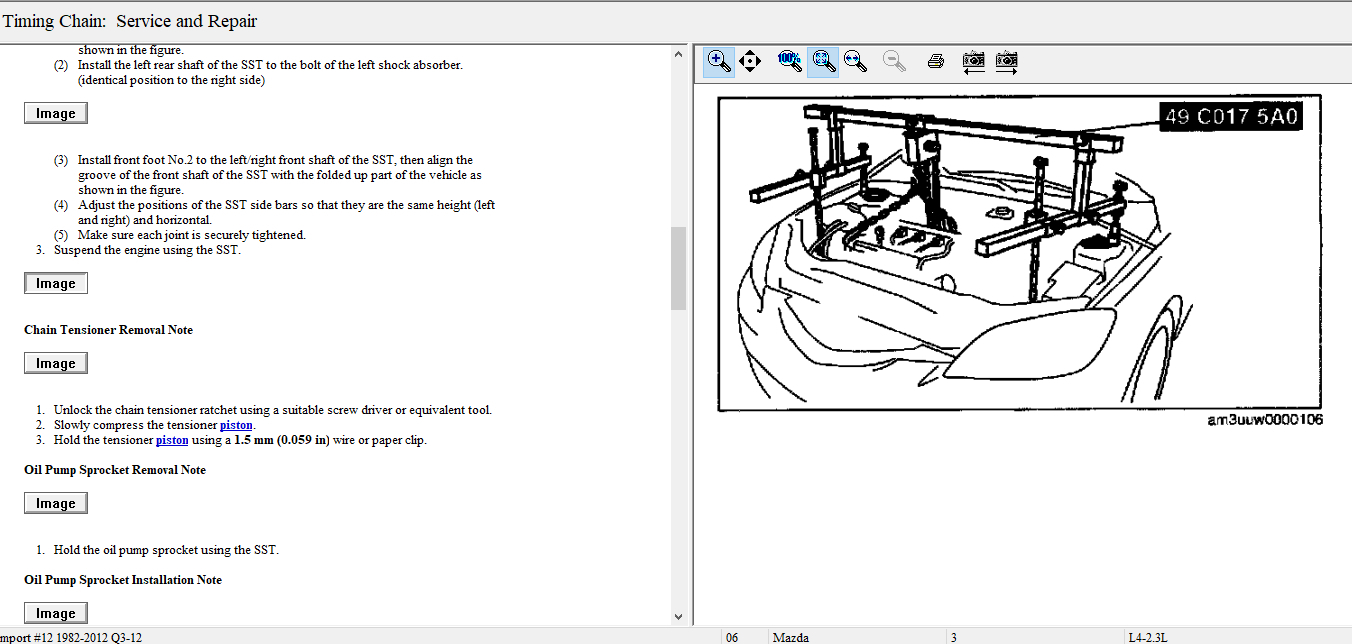The width and height of the screenshot is (1352, 644).
Task: Activate the pan image arrows tool
Action: 750,61
